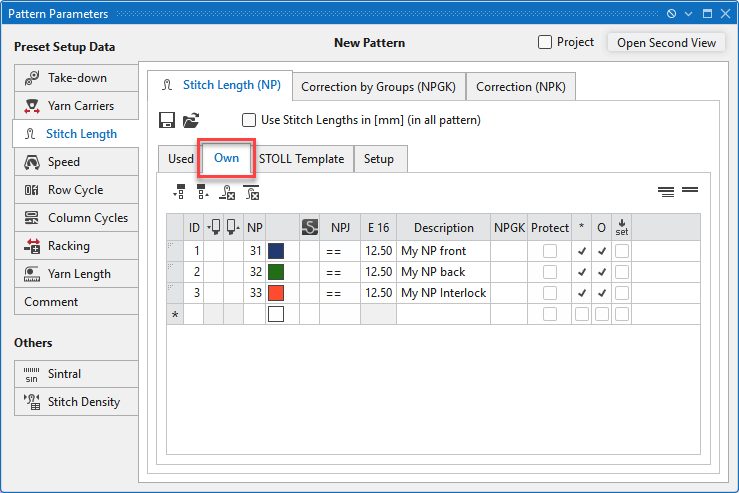Click the save stitch lengths disk icon
The height and width of the screenshot is (493, 739).
point(168,120)
